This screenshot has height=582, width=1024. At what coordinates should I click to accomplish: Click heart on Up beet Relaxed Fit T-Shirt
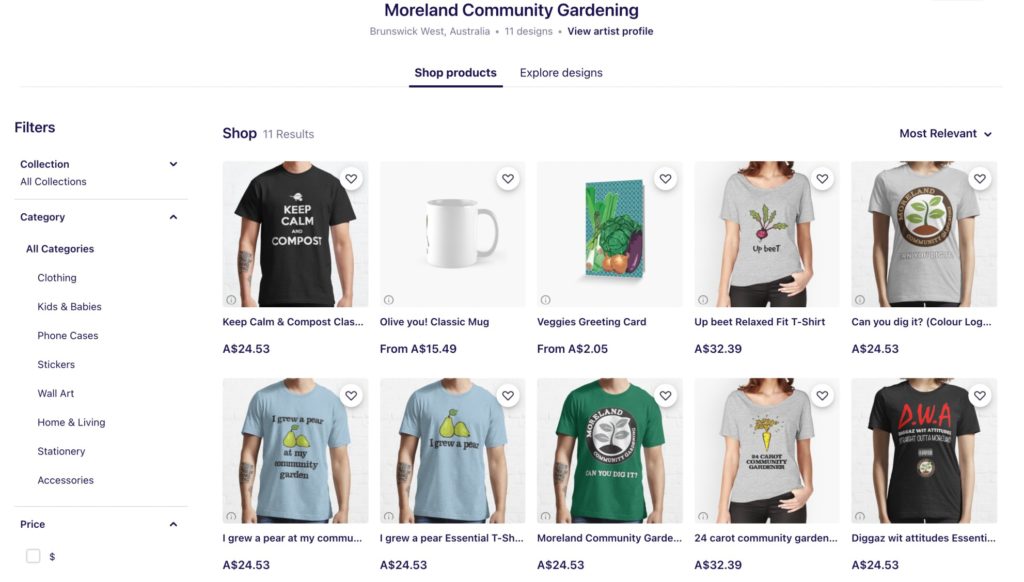coord(822,178)
